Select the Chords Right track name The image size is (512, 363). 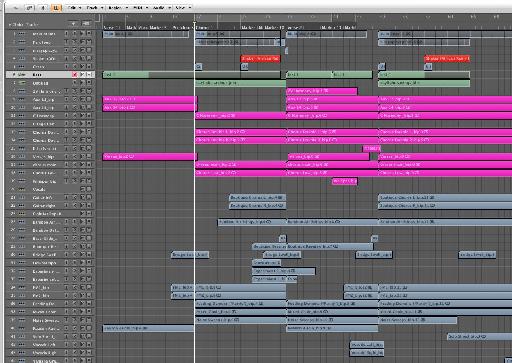(44, 353)
